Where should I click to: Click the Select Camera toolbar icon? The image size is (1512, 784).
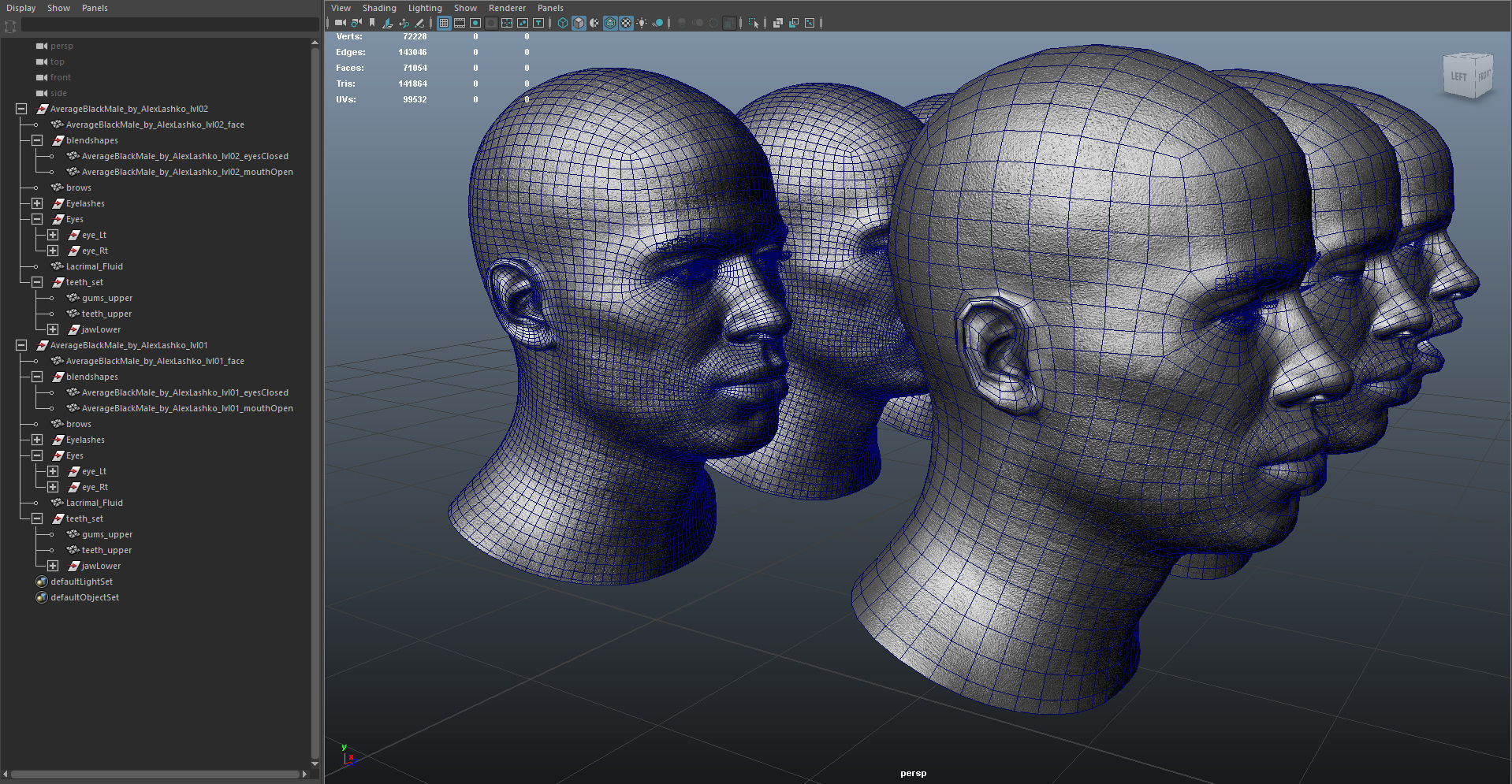[x=341, y=23]
